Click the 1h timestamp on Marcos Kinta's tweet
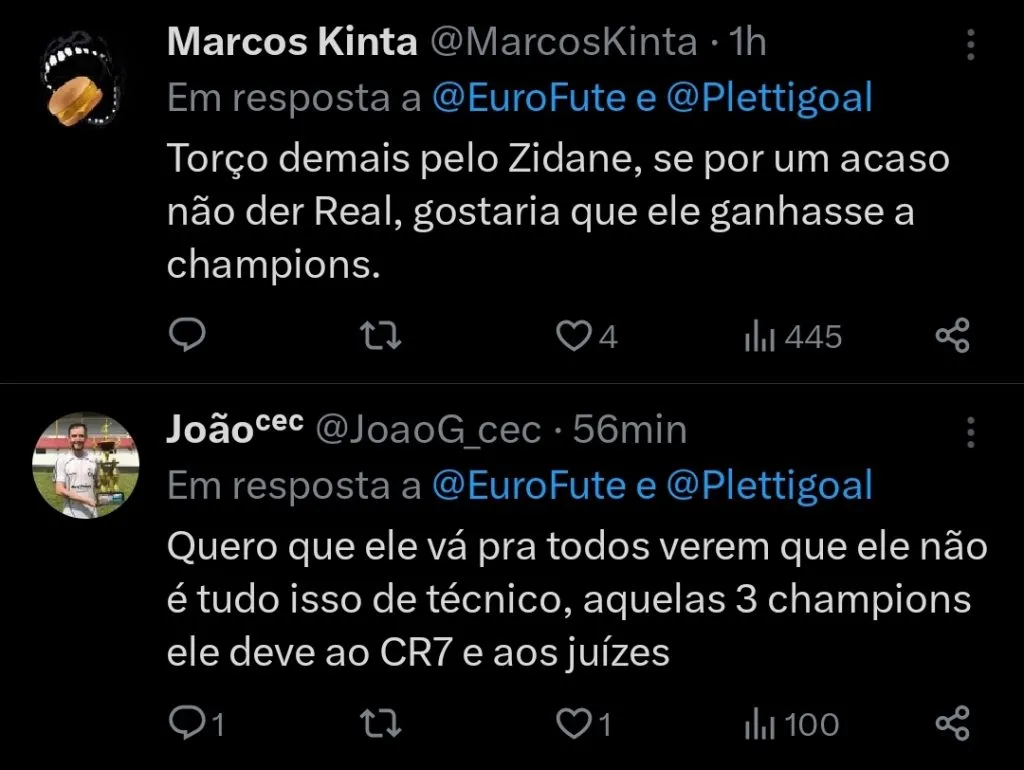 coord(746,41)
